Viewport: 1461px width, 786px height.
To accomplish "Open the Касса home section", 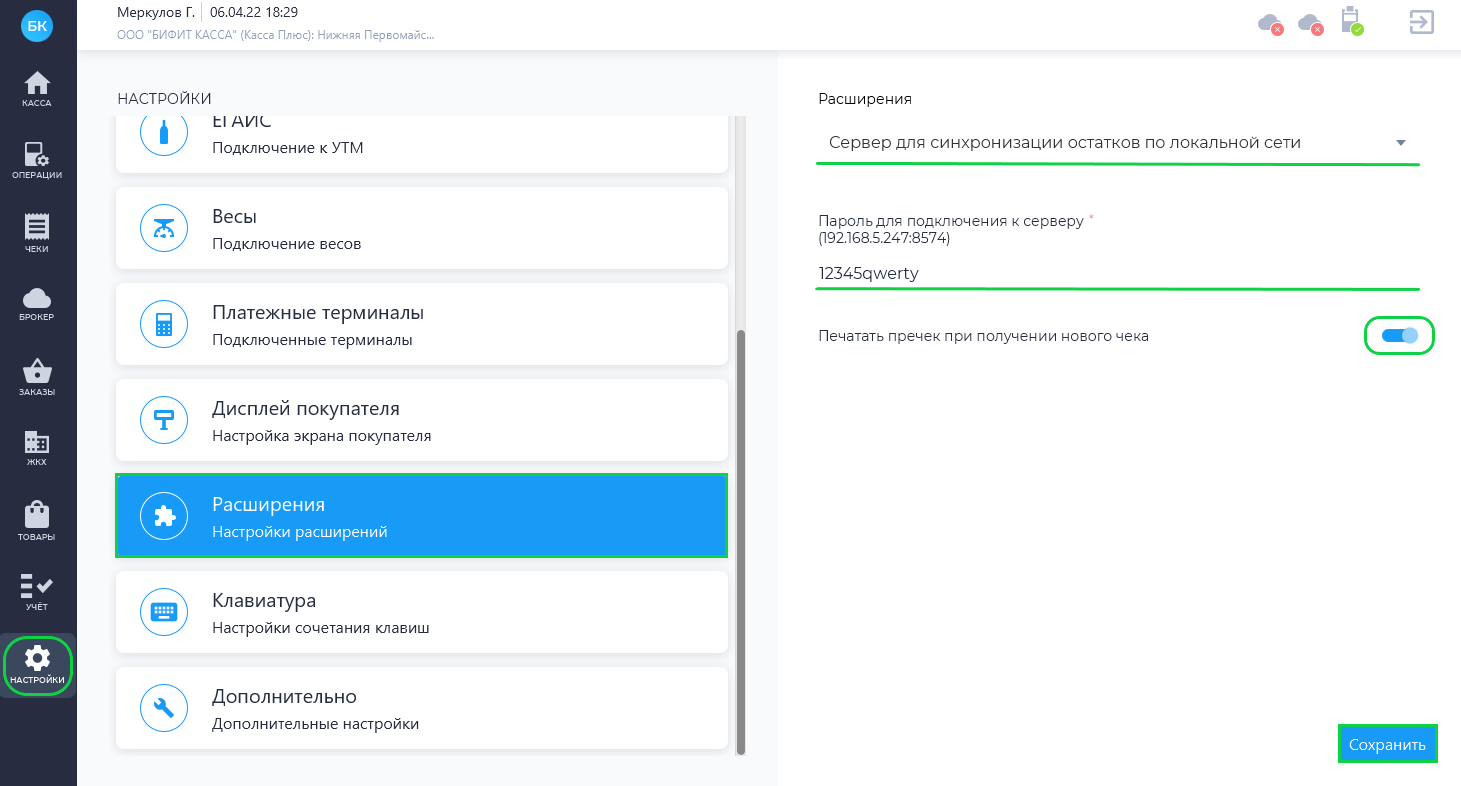I will click(37, 89).
